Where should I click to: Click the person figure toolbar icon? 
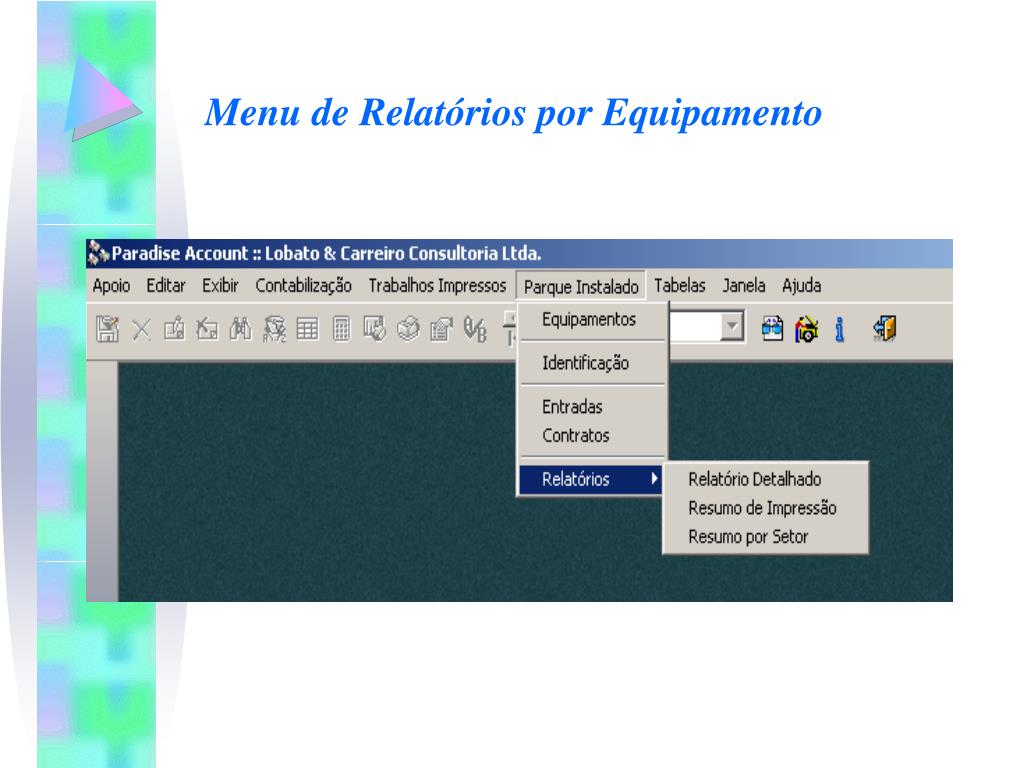coord(274,329)
